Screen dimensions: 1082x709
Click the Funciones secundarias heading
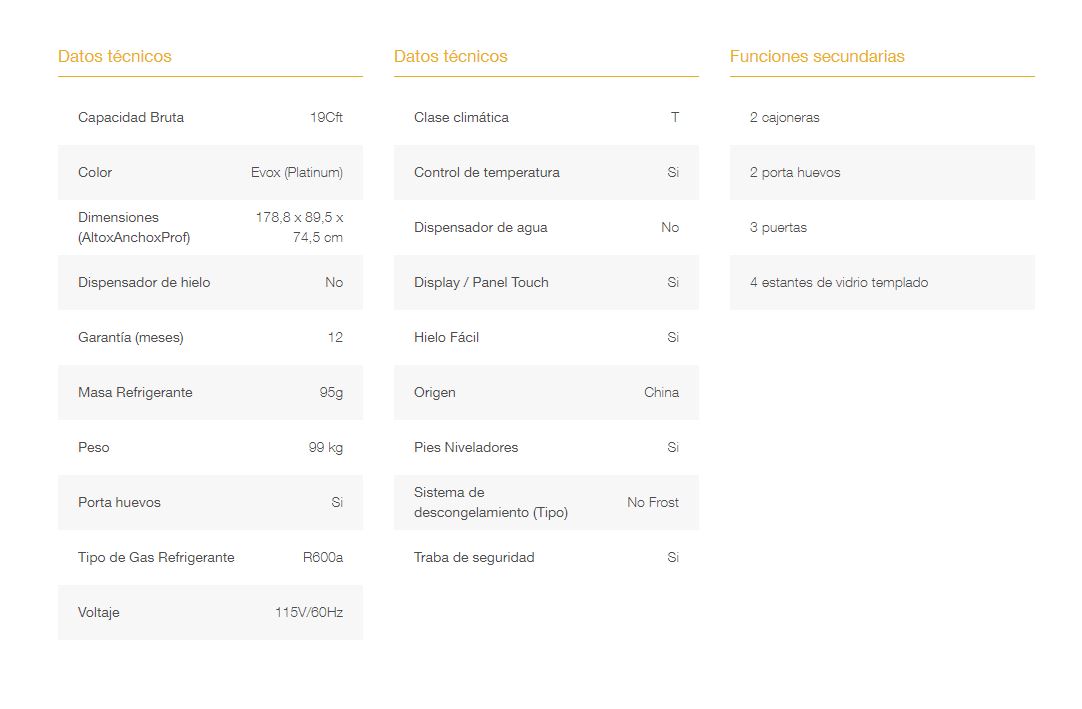point(817,57)
